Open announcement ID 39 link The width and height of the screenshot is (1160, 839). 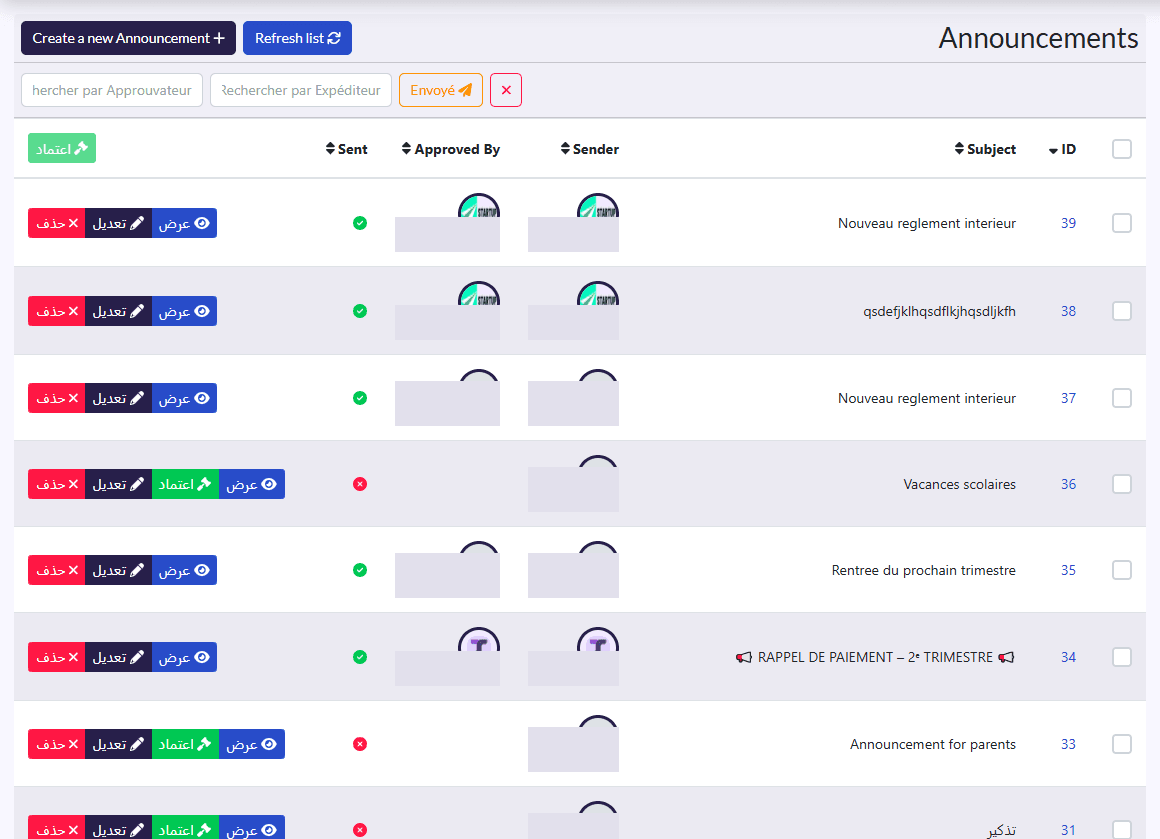[x=1068, y=223]
